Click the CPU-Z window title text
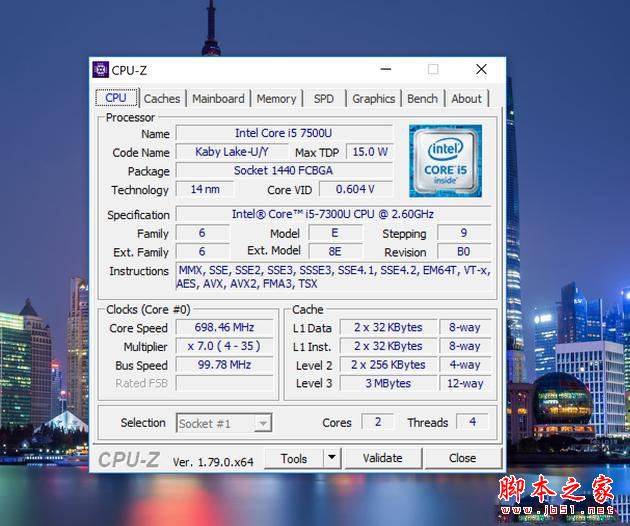Screen dimensions: 630x526 (x=129, y=70)
